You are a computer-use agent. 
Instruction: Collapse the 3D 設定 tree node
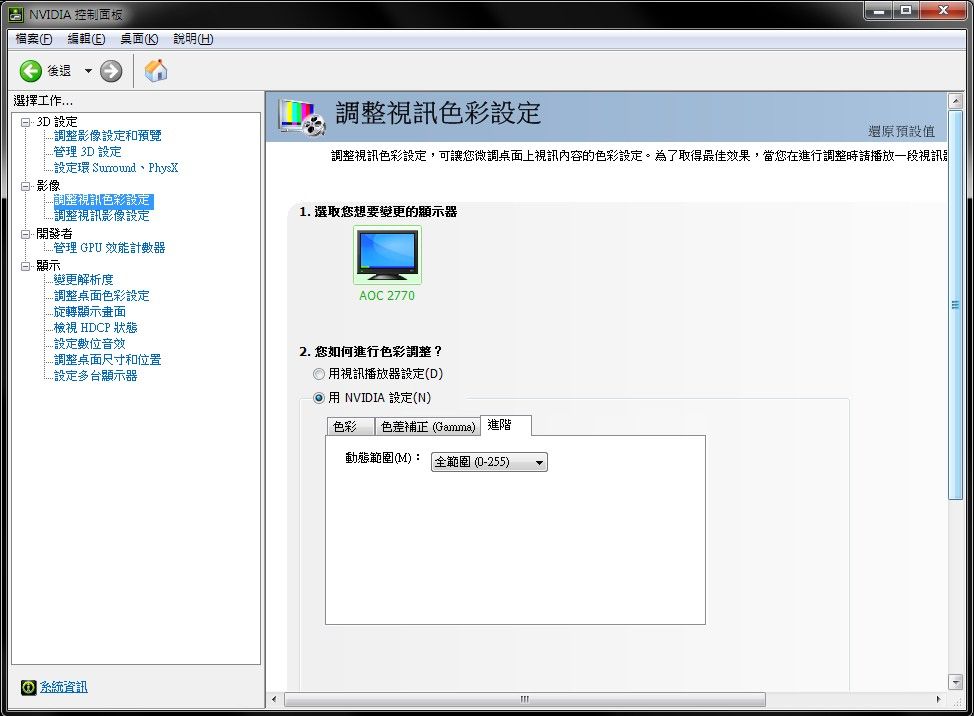[26, 121]
